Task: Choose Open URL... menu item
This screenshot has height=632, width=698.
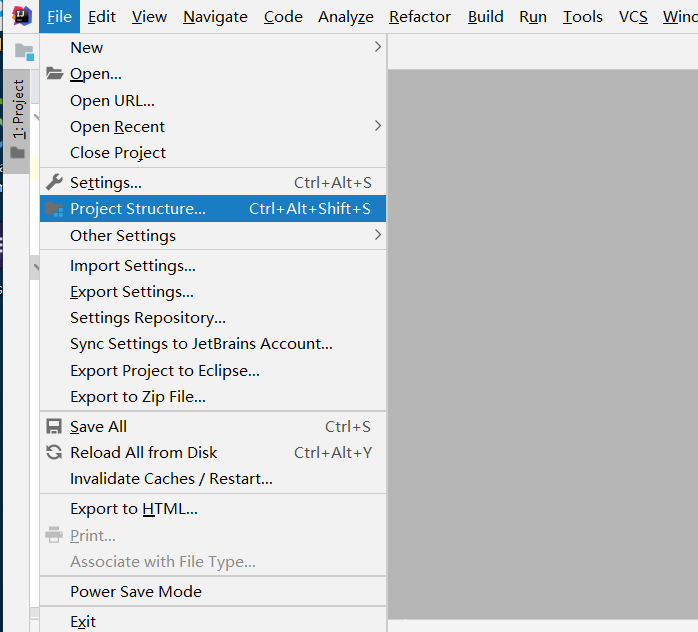Action: (213, 101)
